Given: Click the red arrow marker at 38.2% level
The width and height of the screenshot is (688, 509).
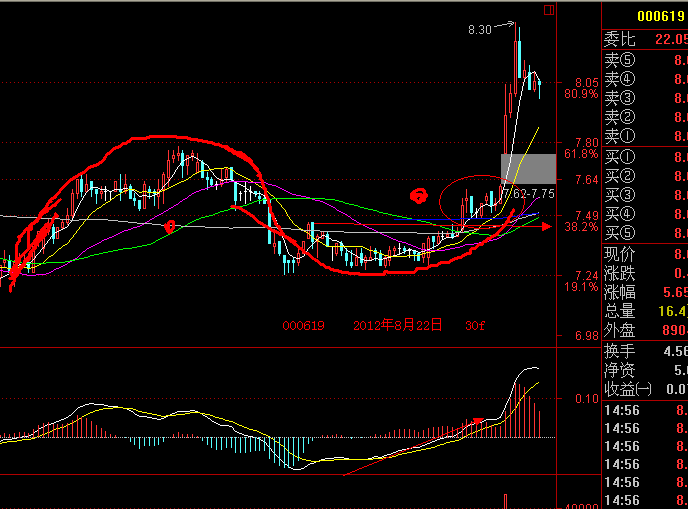Looking at the screenshot, I should 545,227.
